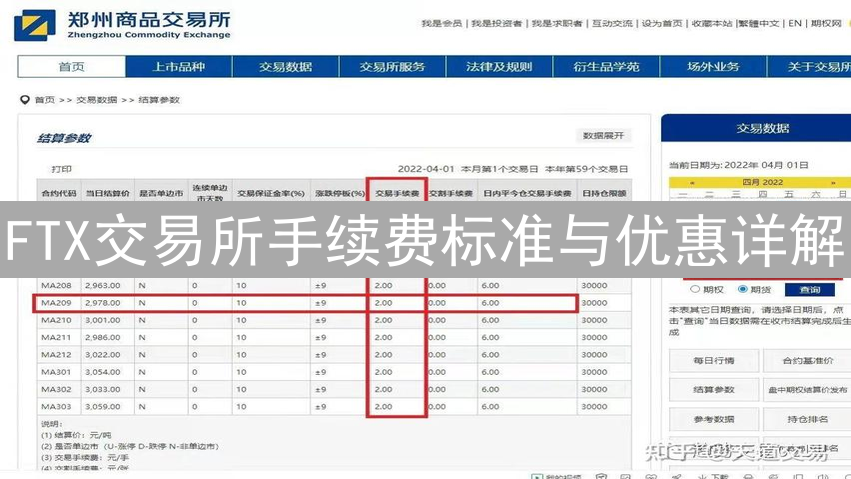The height and width of the screenshot is (479, 851).
Task: Click the MA301 contract code cell
Action: pos(56,372)
